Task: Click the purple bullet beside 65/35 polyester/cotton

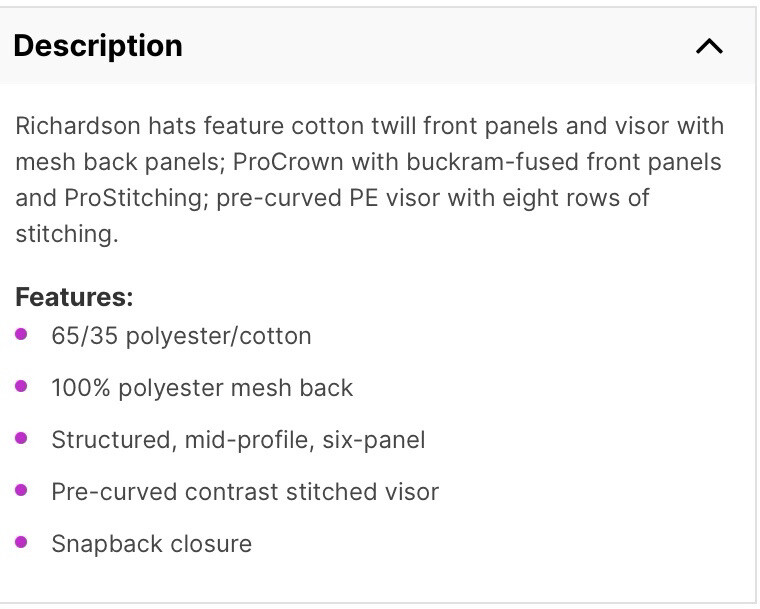Action: 22,334
